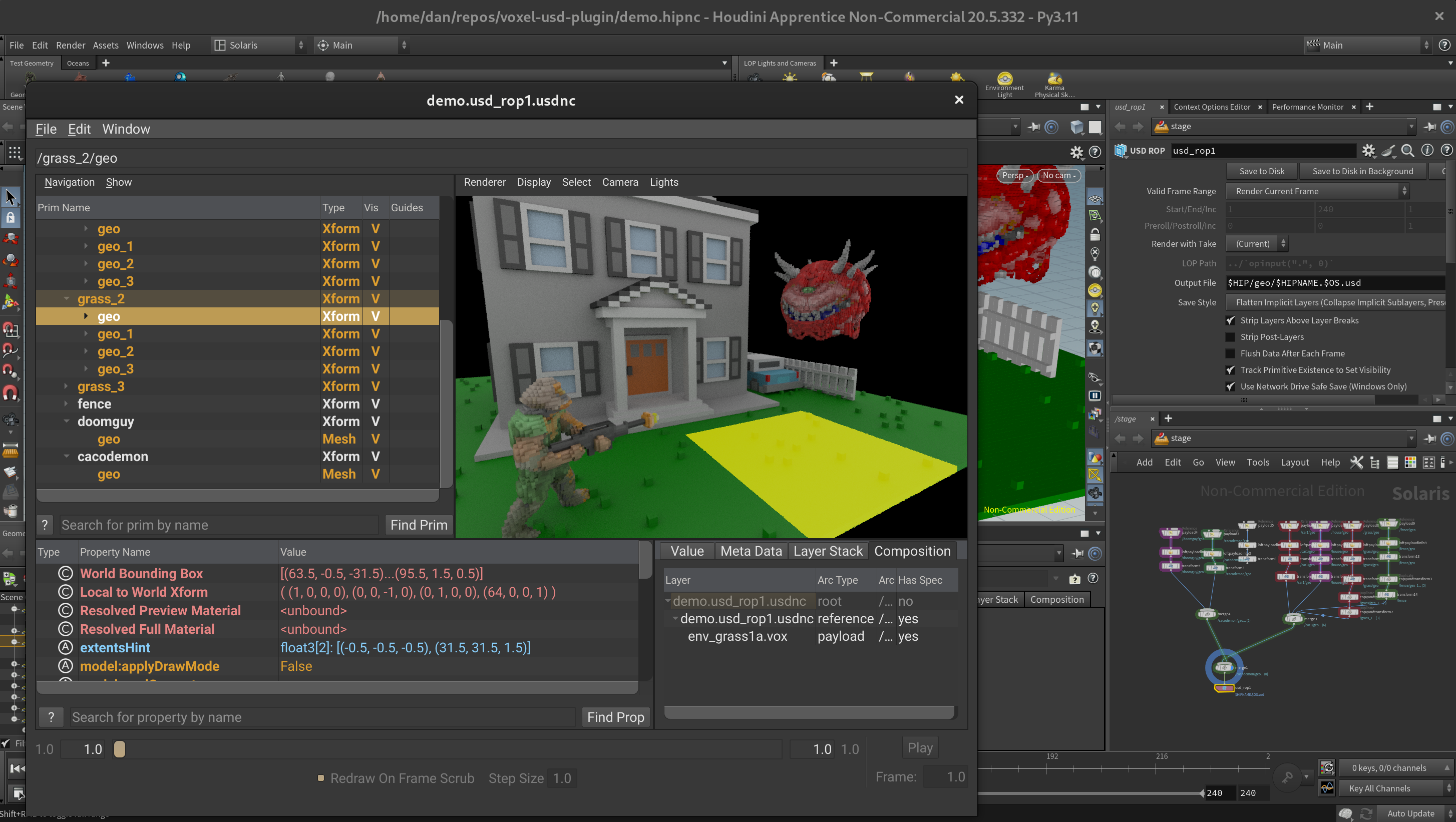Expand the fence prim tree row
The width and height of the screenshot is (1456, 822).
(x=66, y=404)
